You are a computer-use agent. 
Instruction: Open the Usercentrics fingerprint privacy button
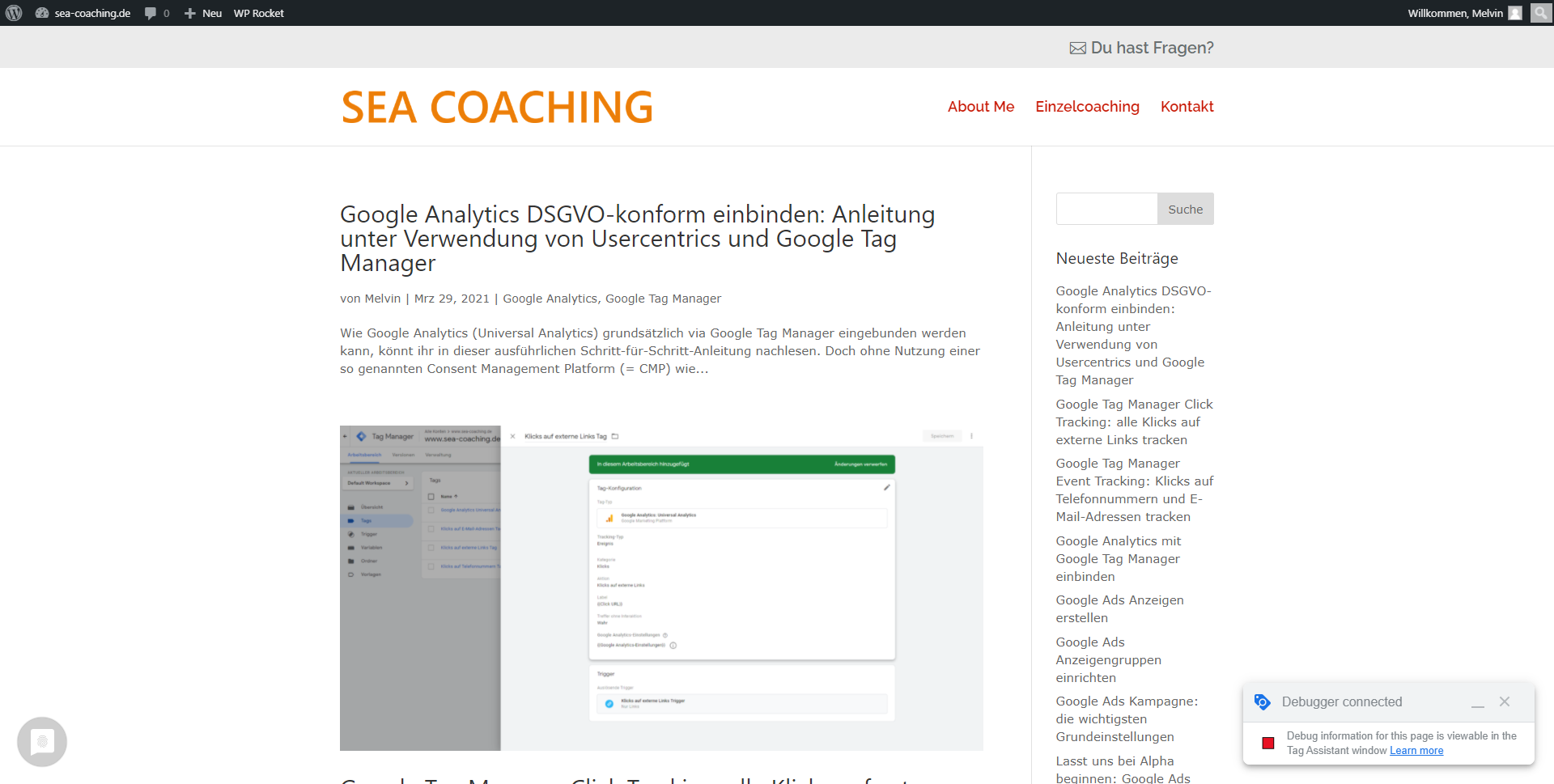[x=42, y=742]
